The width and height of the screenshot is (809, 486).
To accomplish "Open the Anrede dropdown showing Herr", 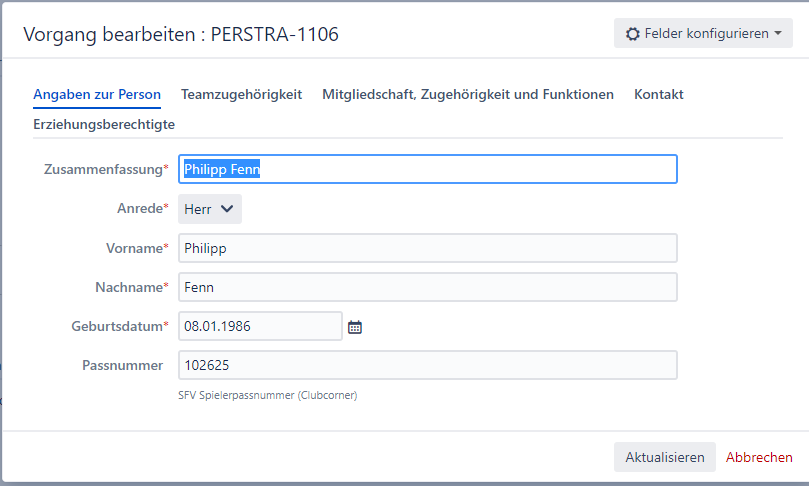I will [210, 209].
